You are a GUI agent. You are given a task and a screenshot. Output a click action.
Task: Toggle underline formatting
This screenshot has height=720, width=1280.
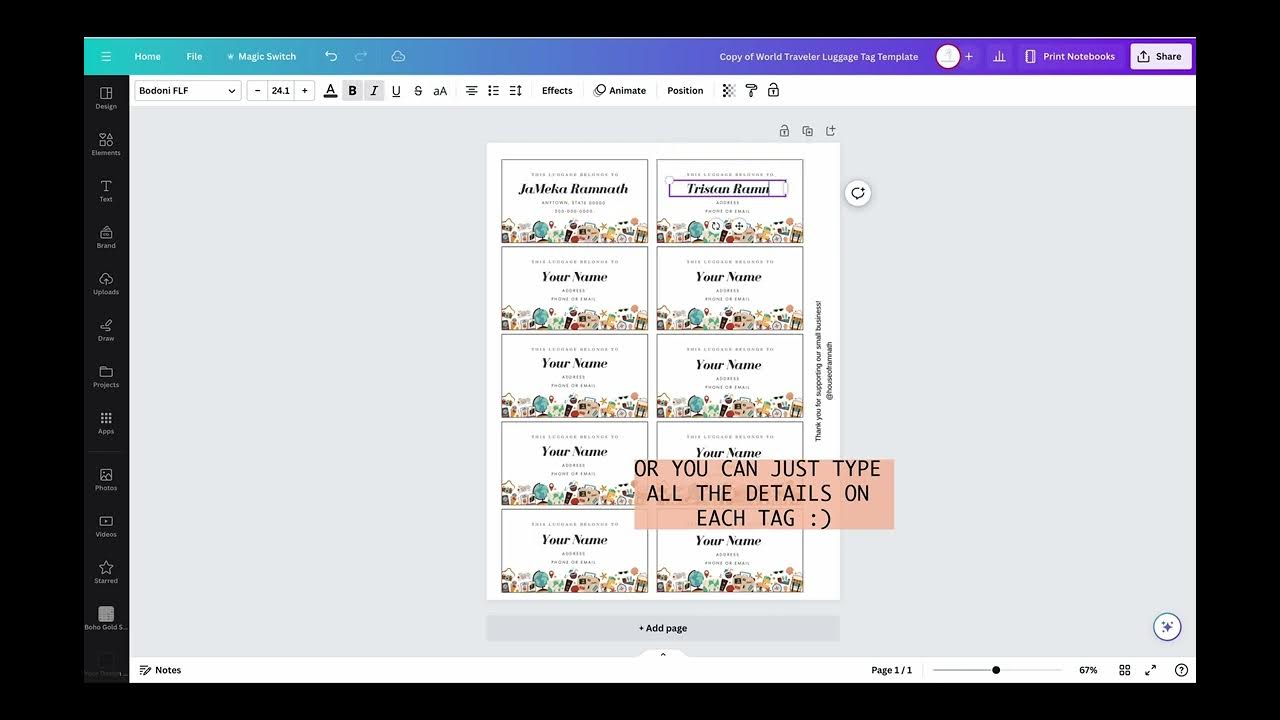[x=396, y=91]
